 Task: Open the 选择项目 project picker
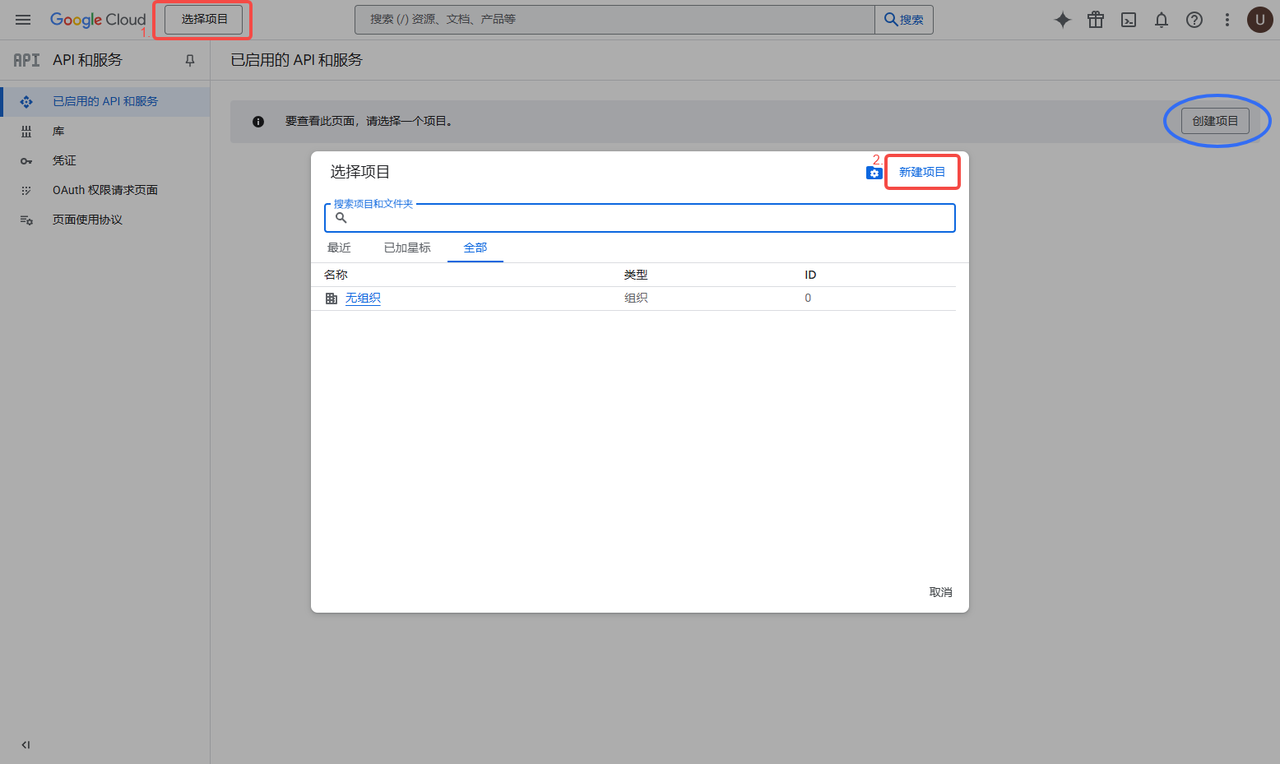pos(204,20)
